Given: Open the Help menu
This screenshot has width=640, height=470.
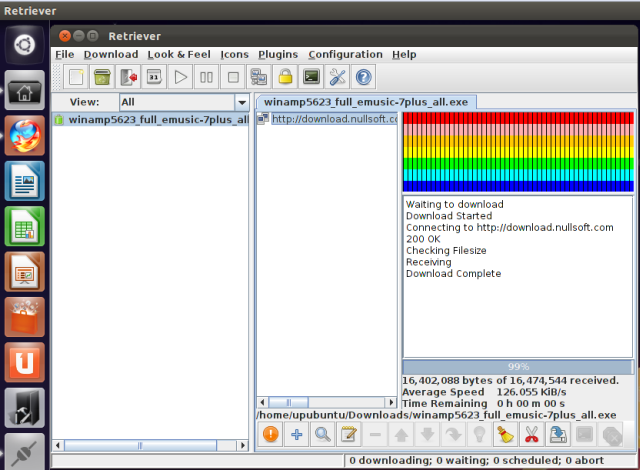Looking at the screenshot, I should [x=404, y=54].
